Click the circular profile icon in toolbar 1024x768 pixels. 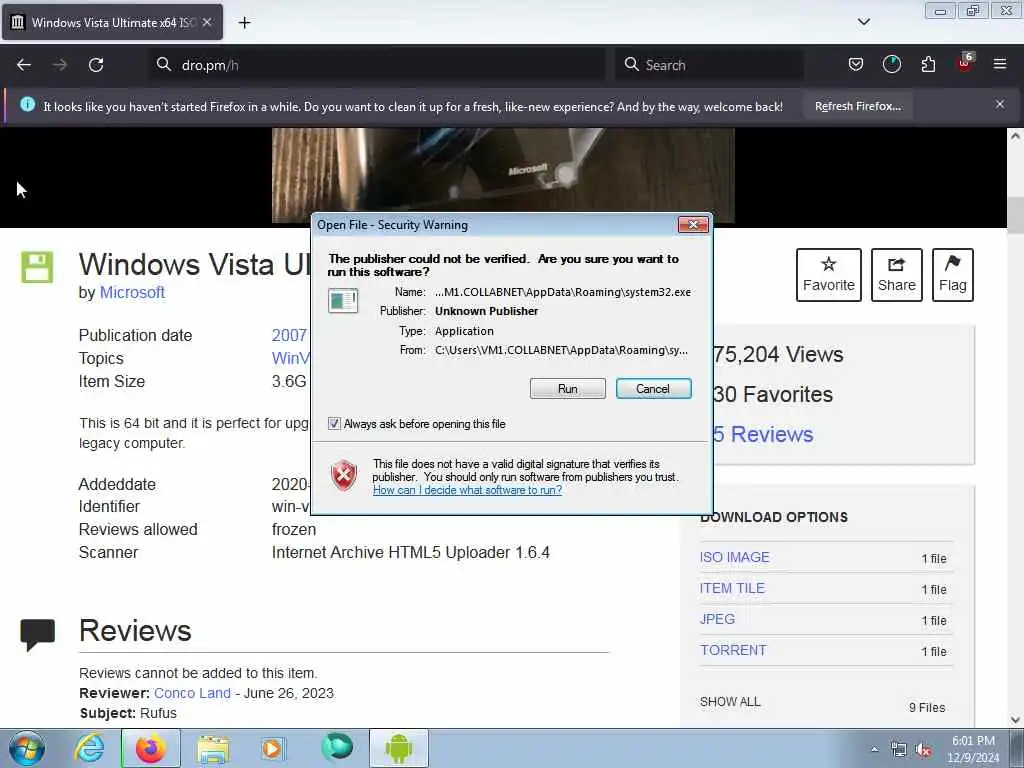click(891, 64)
